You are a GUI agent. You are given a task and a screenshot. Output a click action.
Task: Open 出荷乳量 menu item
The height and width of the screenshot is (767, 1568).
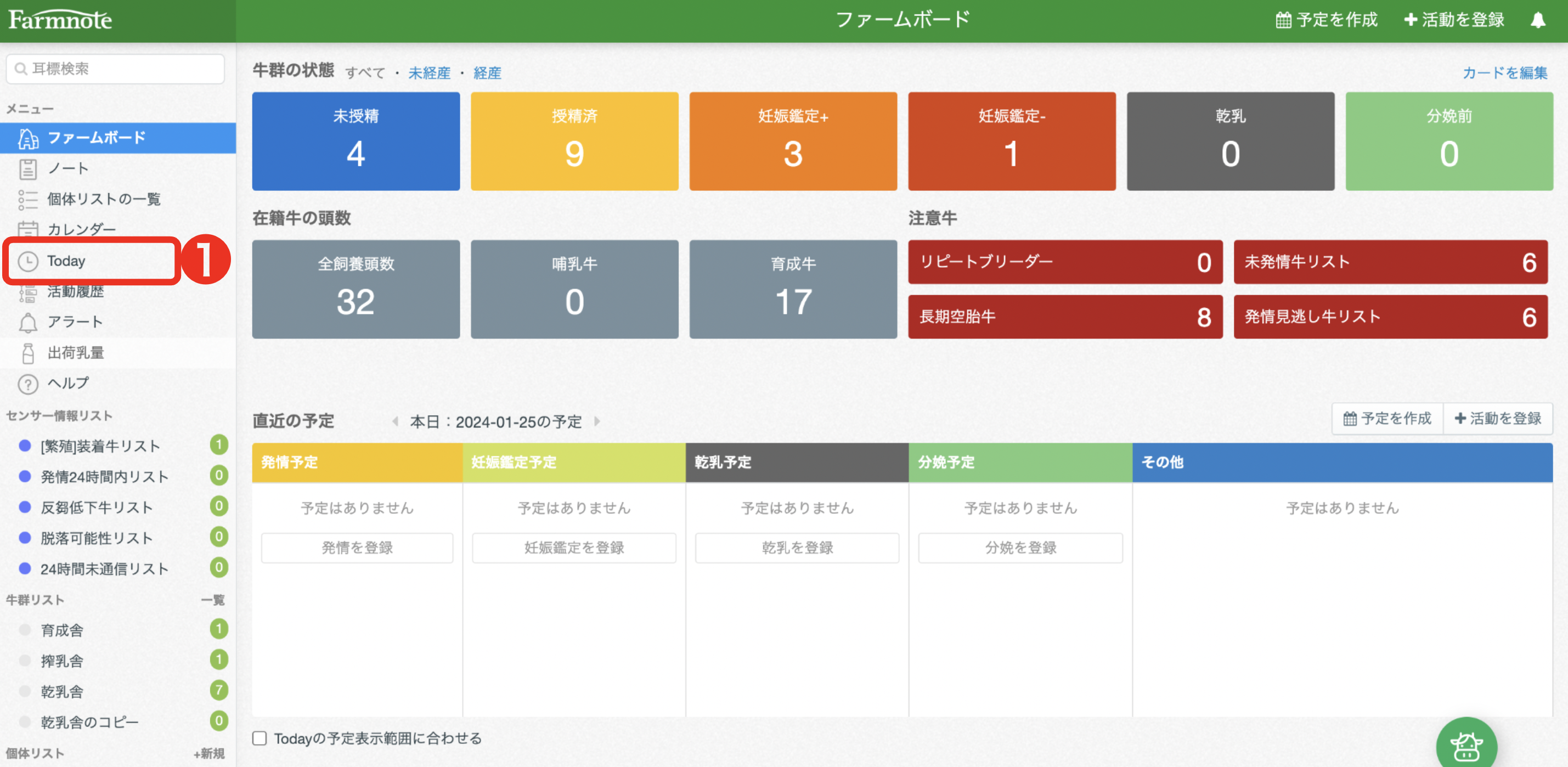[118, 352]
